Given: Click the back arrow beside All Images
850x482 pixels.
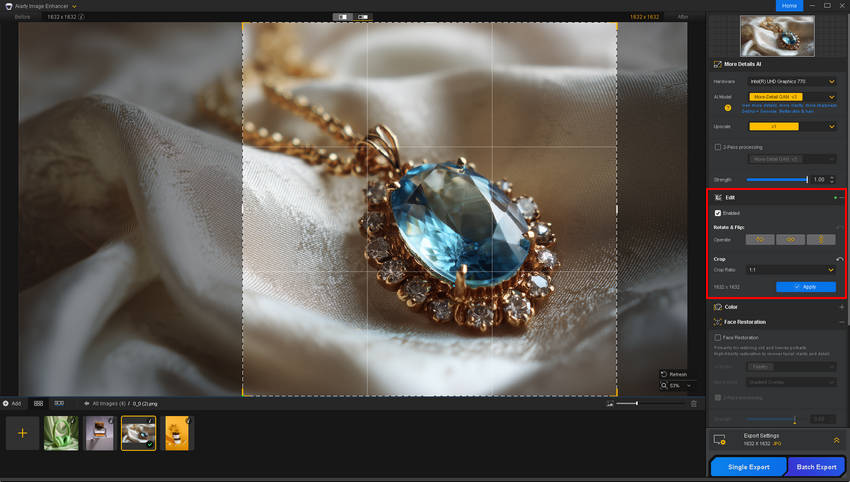Looking at the screenshot, I should point(86,403).
